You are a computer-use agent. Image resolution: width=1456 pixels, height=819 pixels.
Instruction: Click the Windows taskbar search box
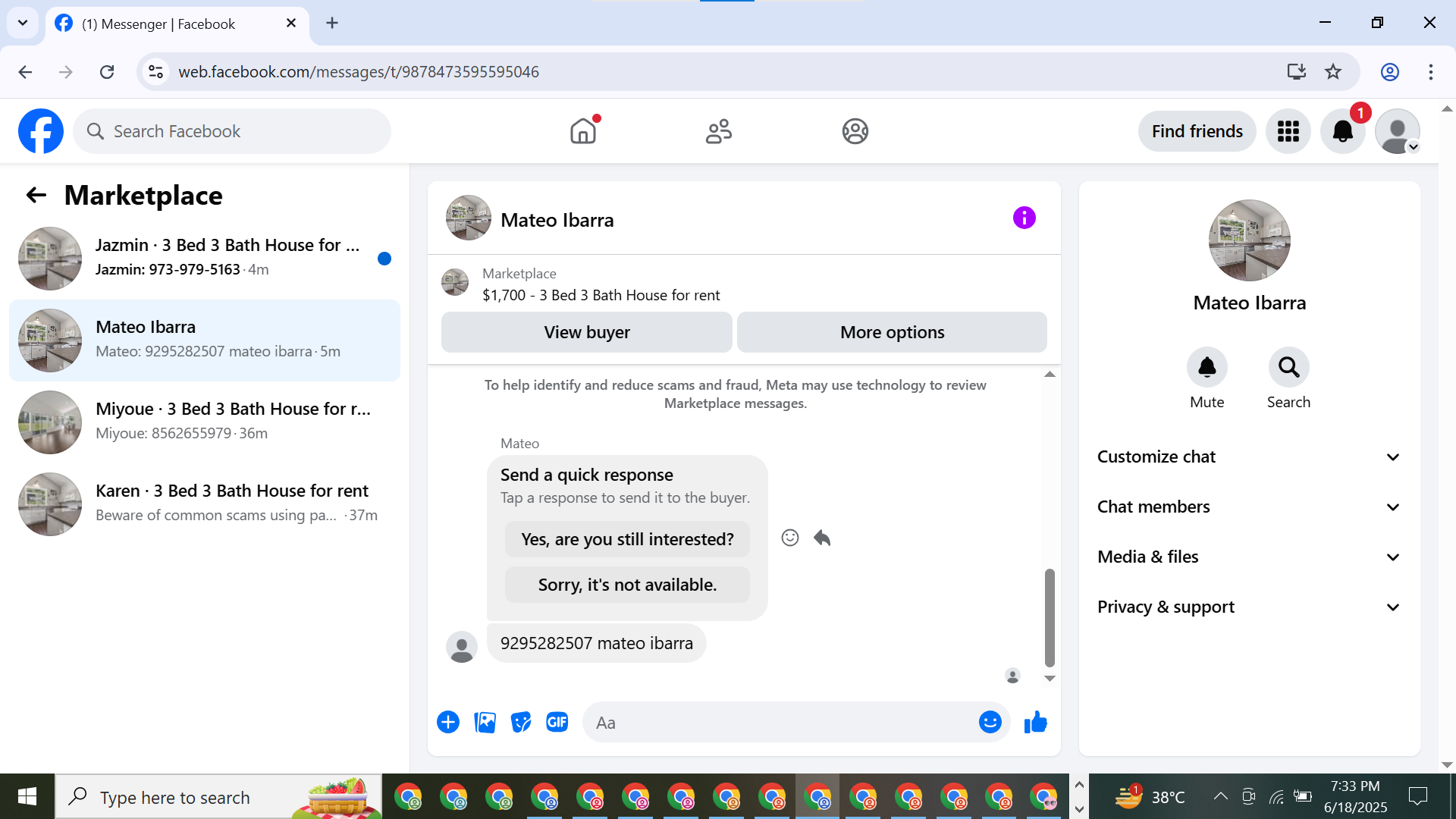coord(218,796)
